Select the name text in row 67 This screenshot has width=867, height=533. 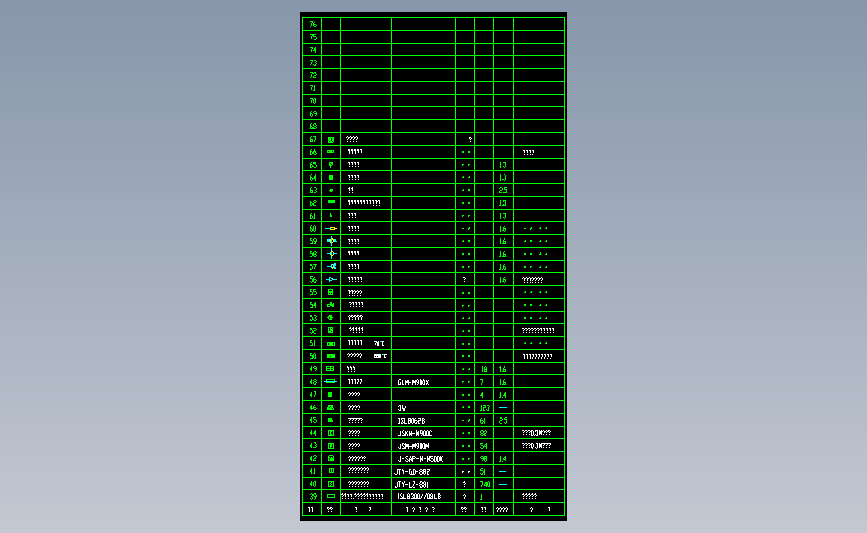click(x=352, y=139)
